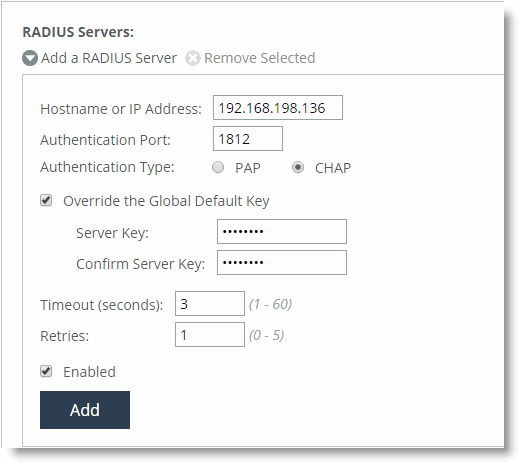The width and height of the screenshot is (520, 464).
Task: Uncheck Override the Global Default Key checkbox
Action: click(46, 200)
